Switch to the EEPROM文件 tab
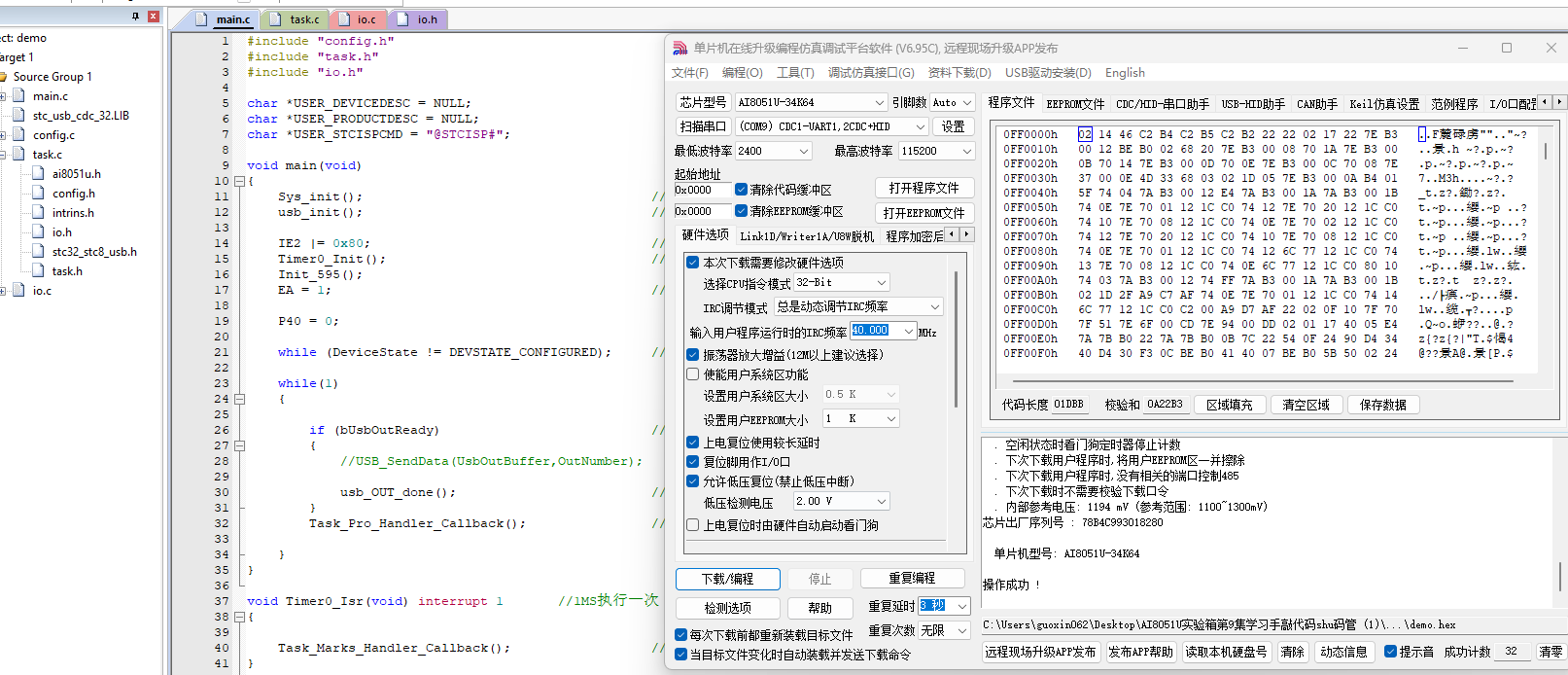Viewport: 1568px width, 675px height. click(x=1075, y=103)
